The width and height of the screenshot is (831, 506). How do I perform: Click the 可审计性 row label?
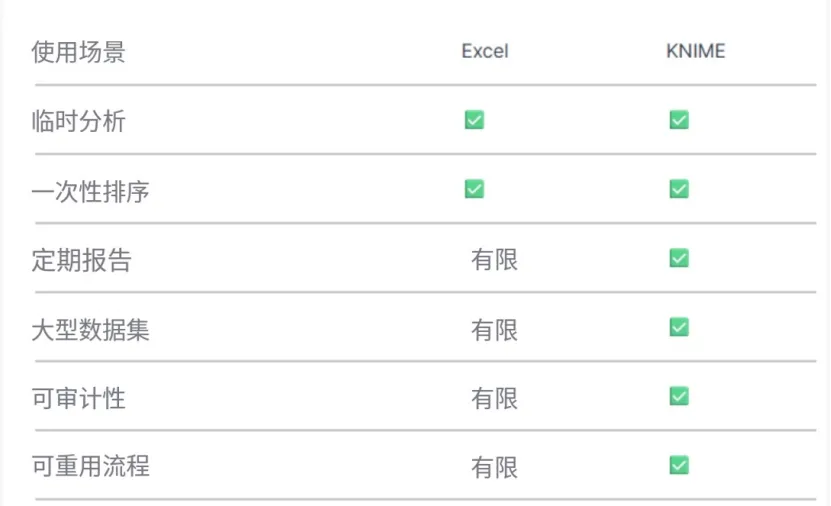pos(79,398)
